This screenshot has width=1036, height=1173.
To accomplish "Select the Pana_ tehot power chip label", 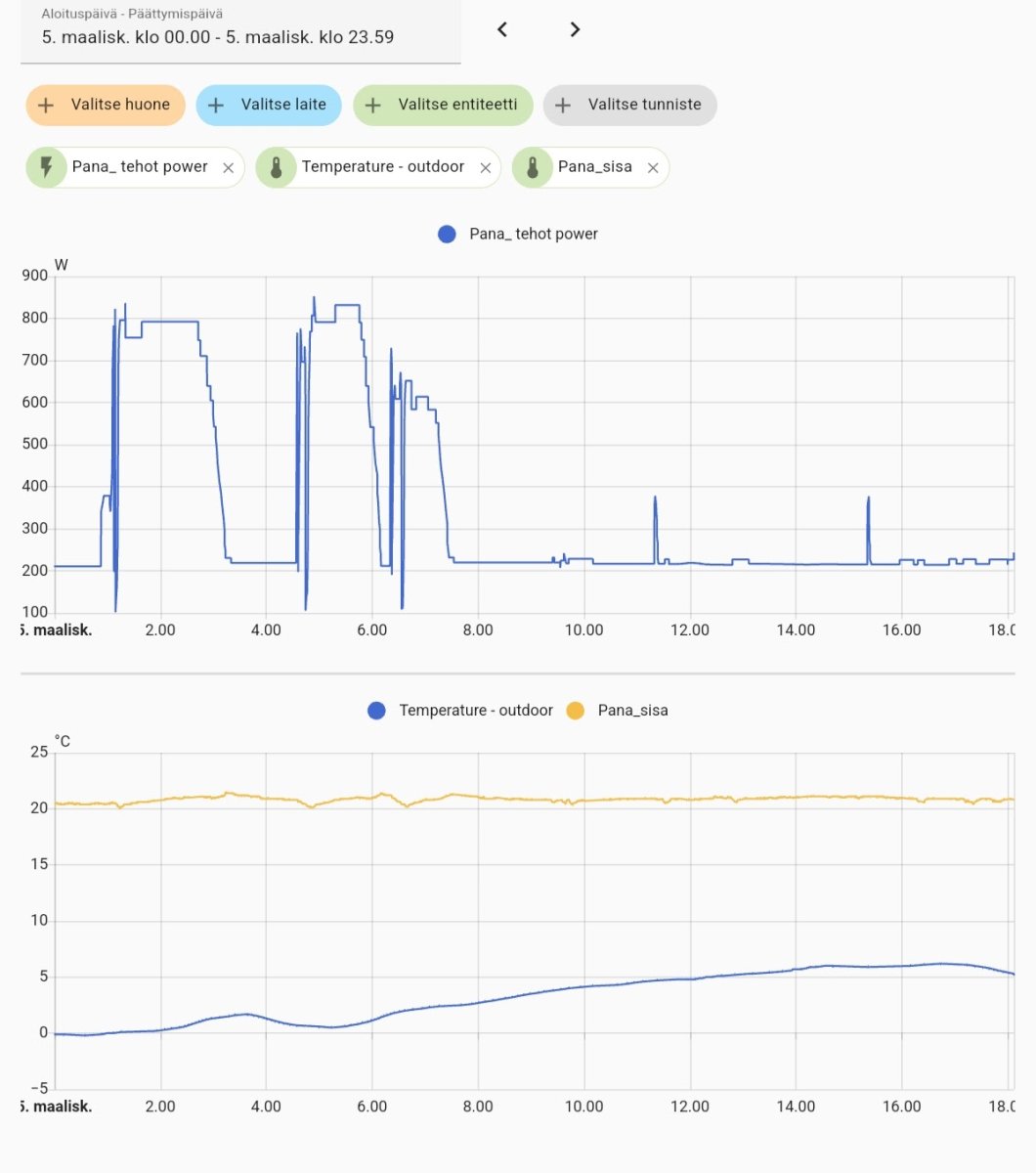I will point(140,167).
